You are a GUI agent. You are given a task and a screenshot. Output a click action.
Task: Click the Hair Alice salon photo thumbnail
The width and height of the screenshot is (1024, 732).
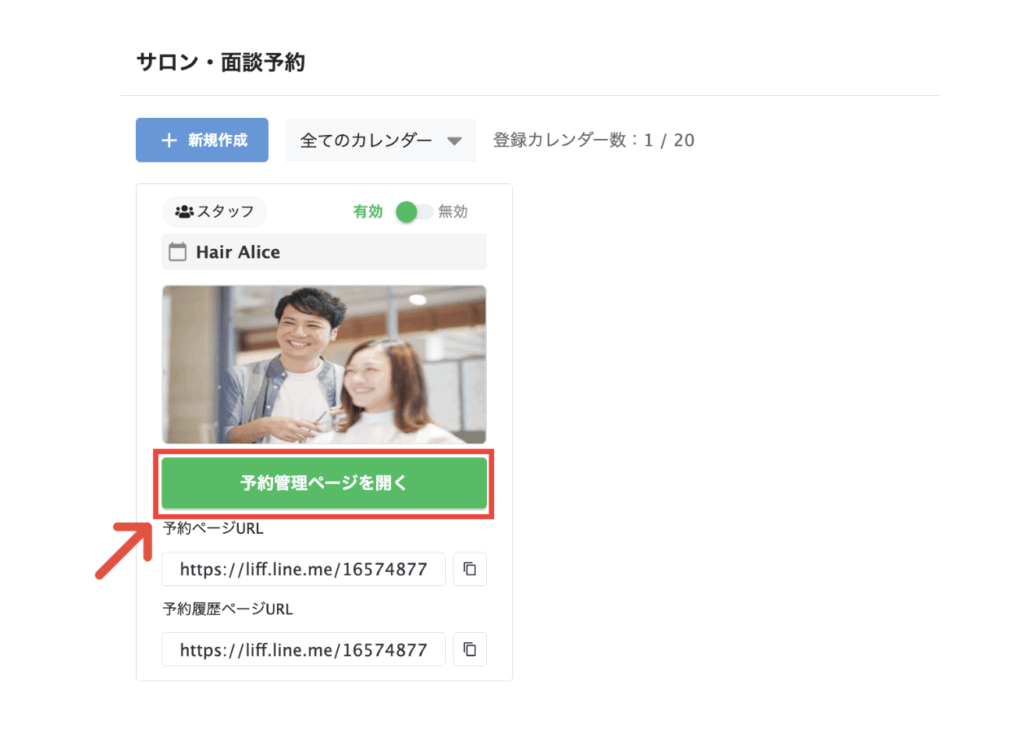click(x=324, y=364)
